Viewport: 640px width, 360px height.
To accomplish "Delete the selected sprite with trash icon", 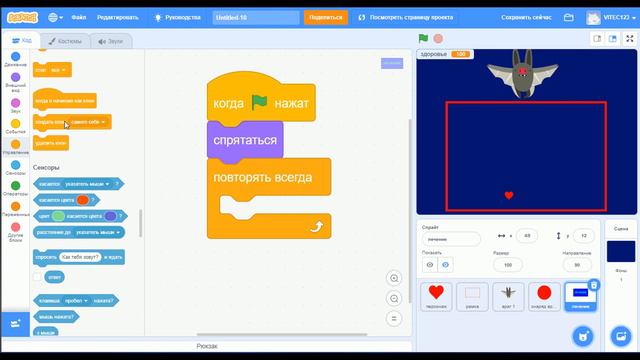I will pos(594,285).
